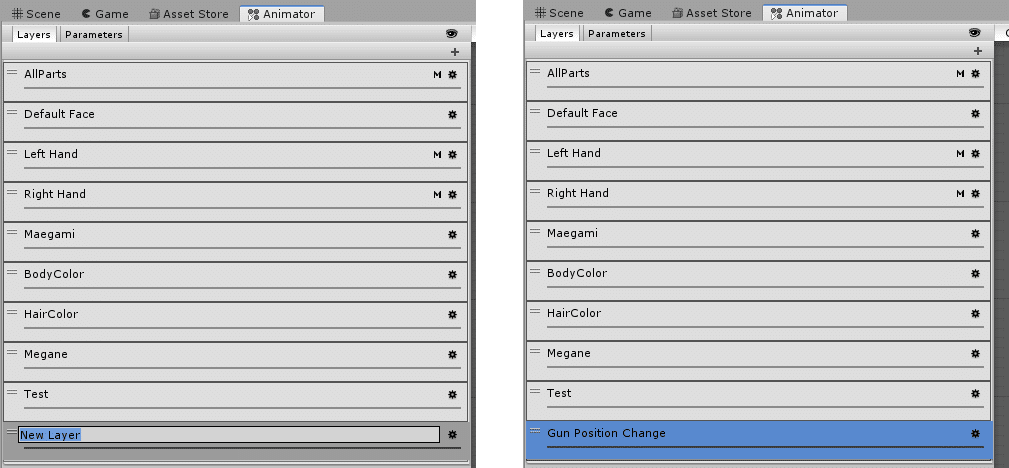Open Parameters tab in right Animator panel
1009x468 pixels.
click(617, 33)
